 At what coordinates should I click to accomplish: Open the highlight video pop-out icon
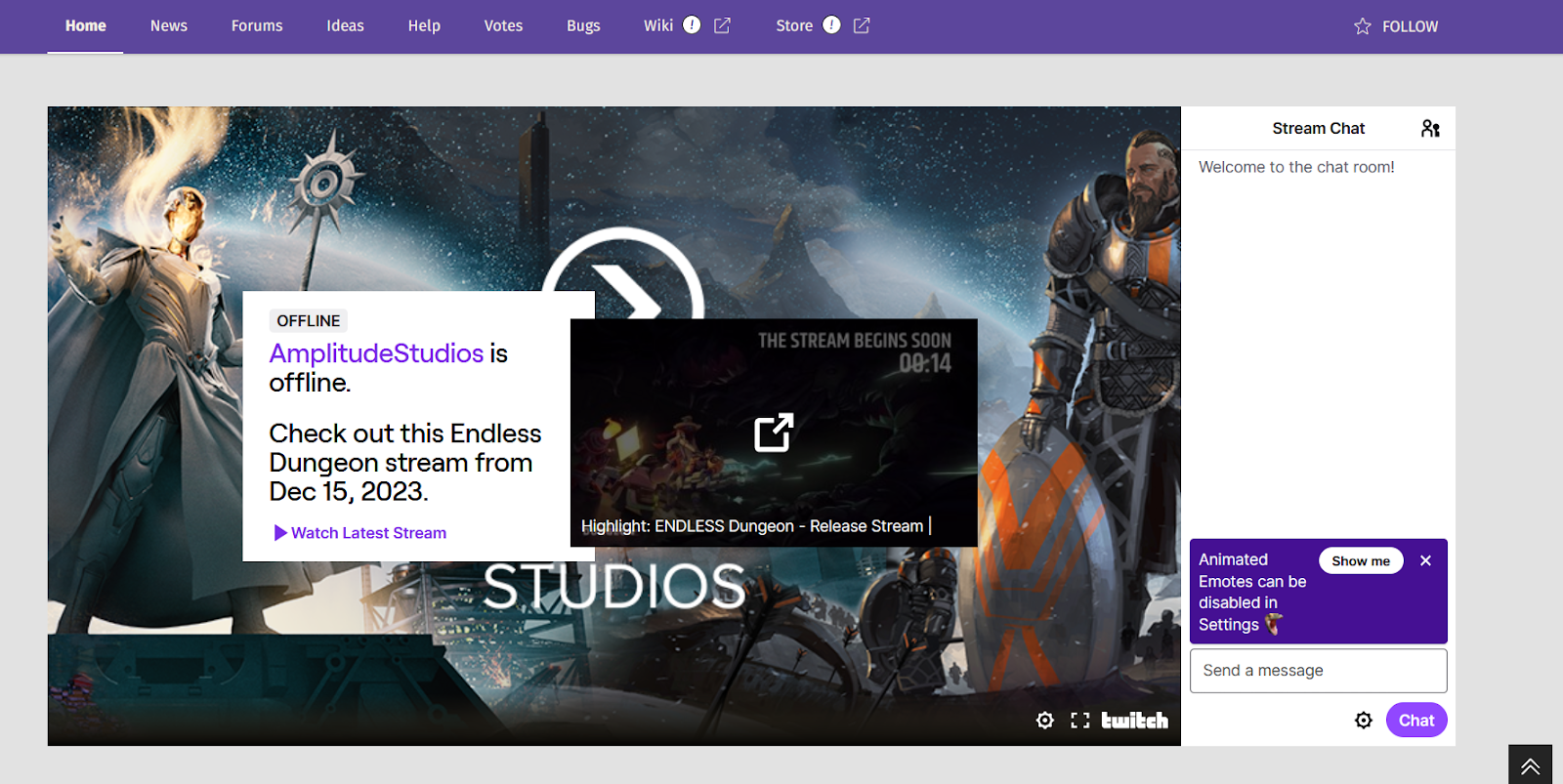(774, 433)
